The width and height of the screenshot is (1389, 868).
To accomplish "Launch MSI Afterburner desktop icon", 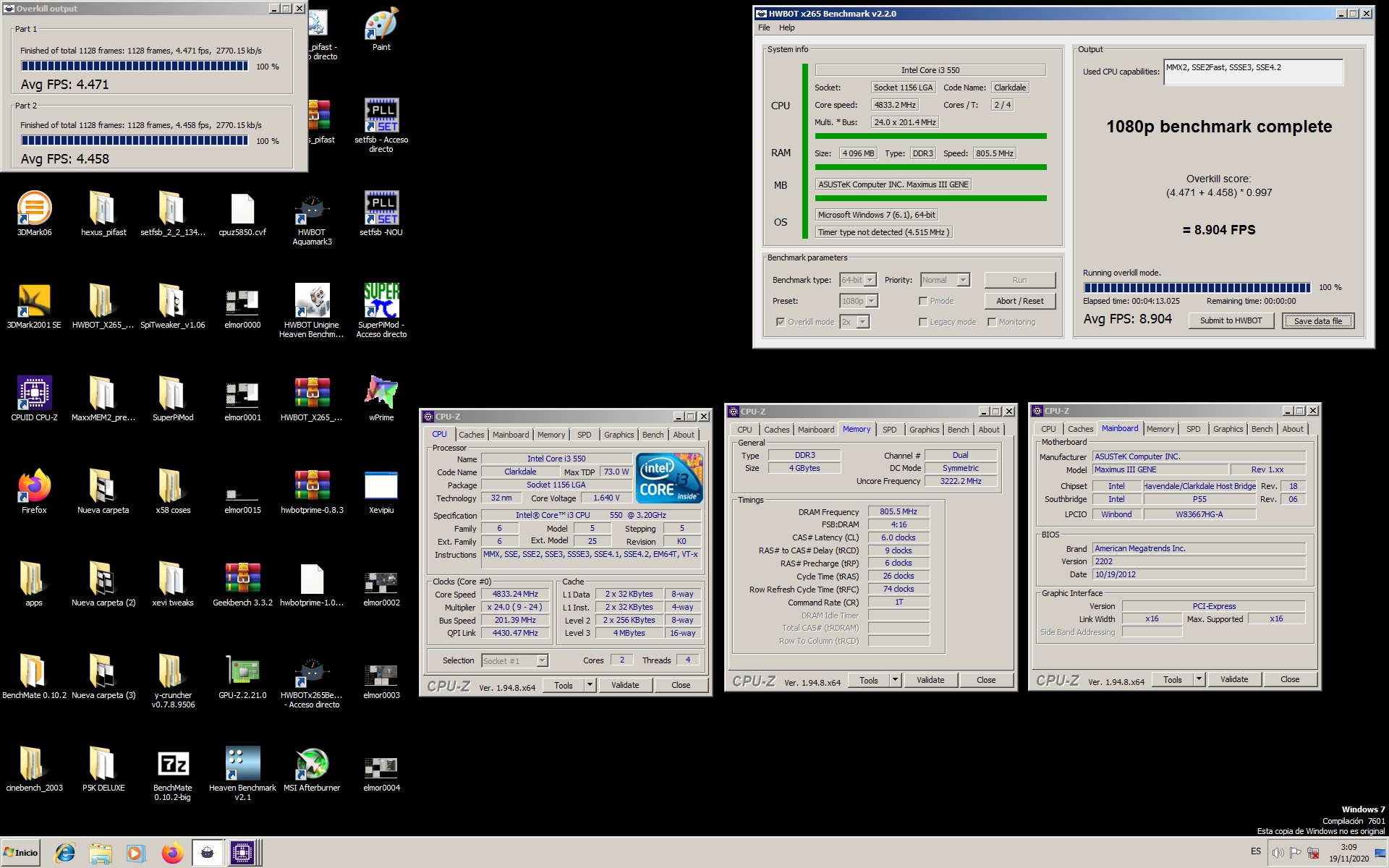I will tap(312, 769).
